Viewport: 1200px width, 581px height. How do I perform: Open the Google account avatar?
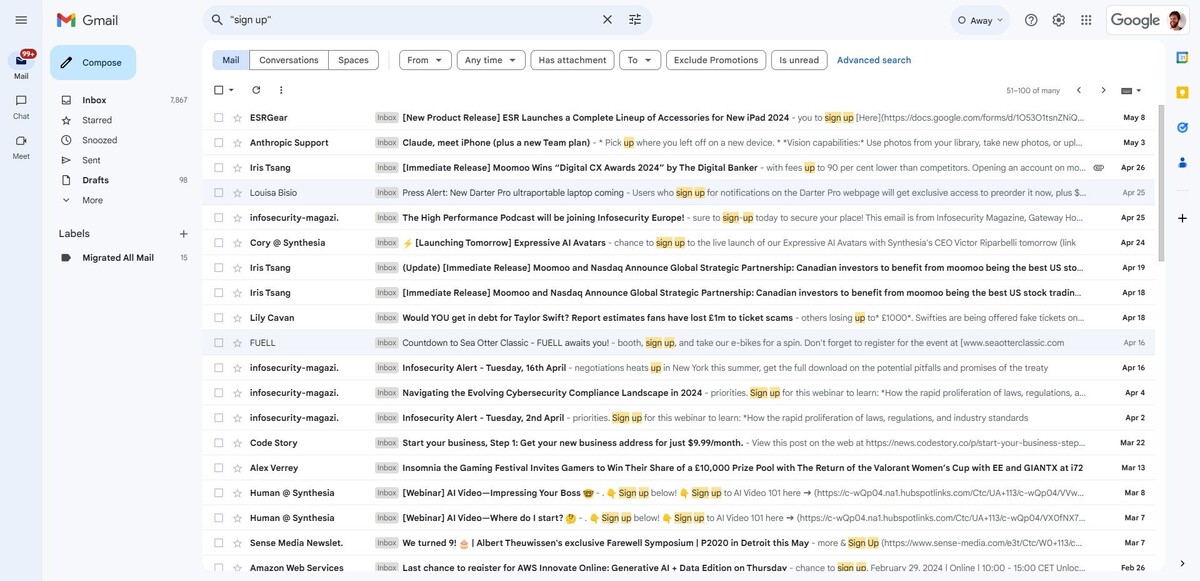pos(1176,20)
